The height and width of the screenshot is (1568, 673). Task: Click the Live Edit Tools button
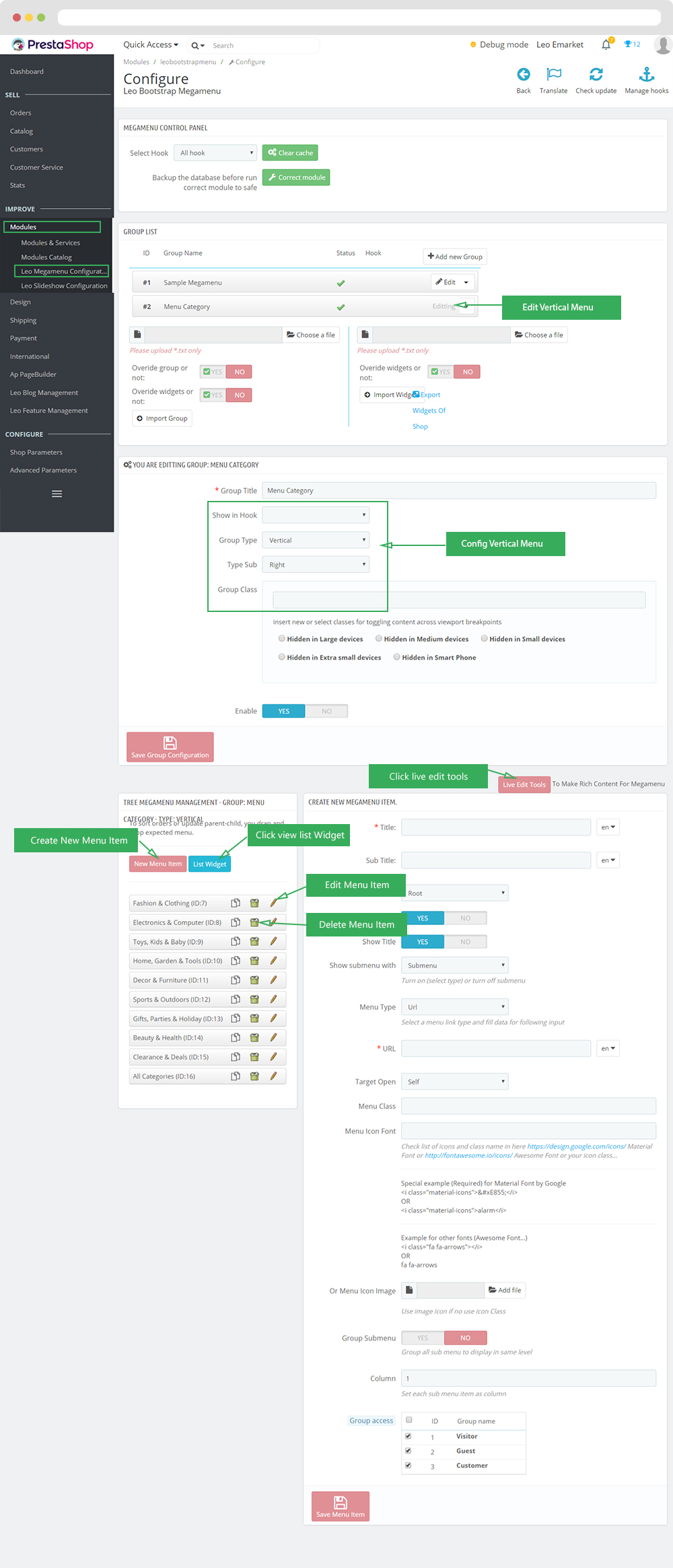[524, 784]
